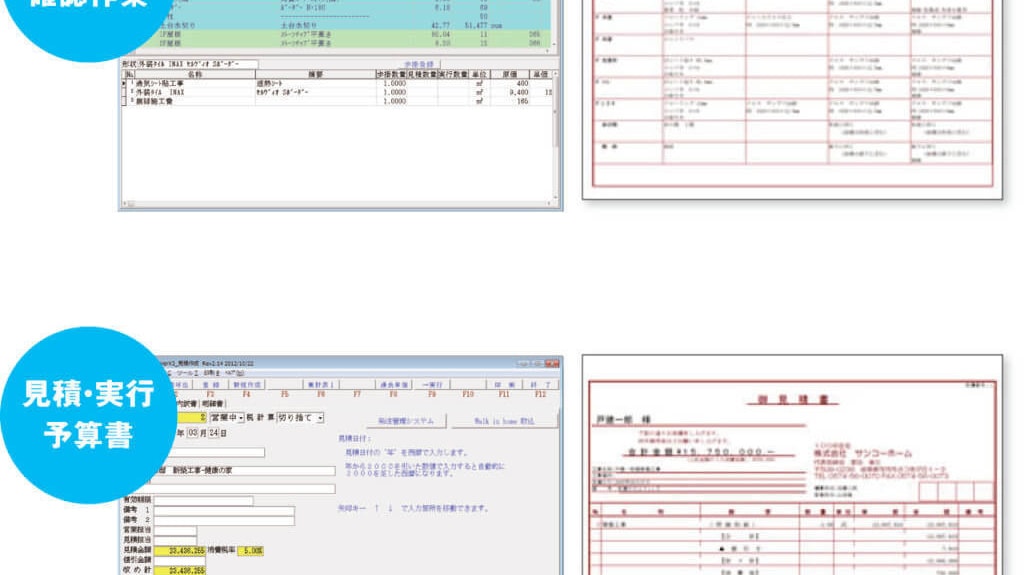Click the 備考 1 input field

[225, 511]
